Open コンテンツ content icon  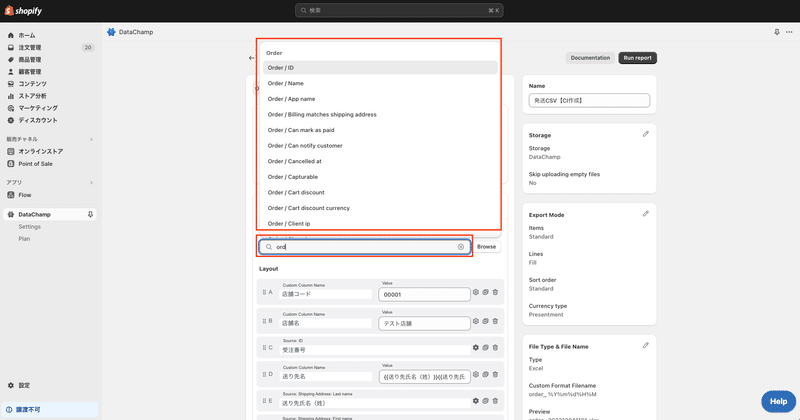click(x=11, y=84)
